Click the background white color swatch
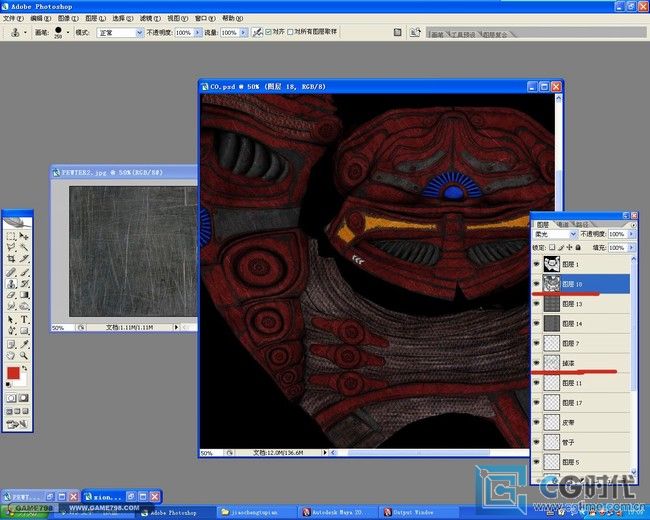 (22, 381)
